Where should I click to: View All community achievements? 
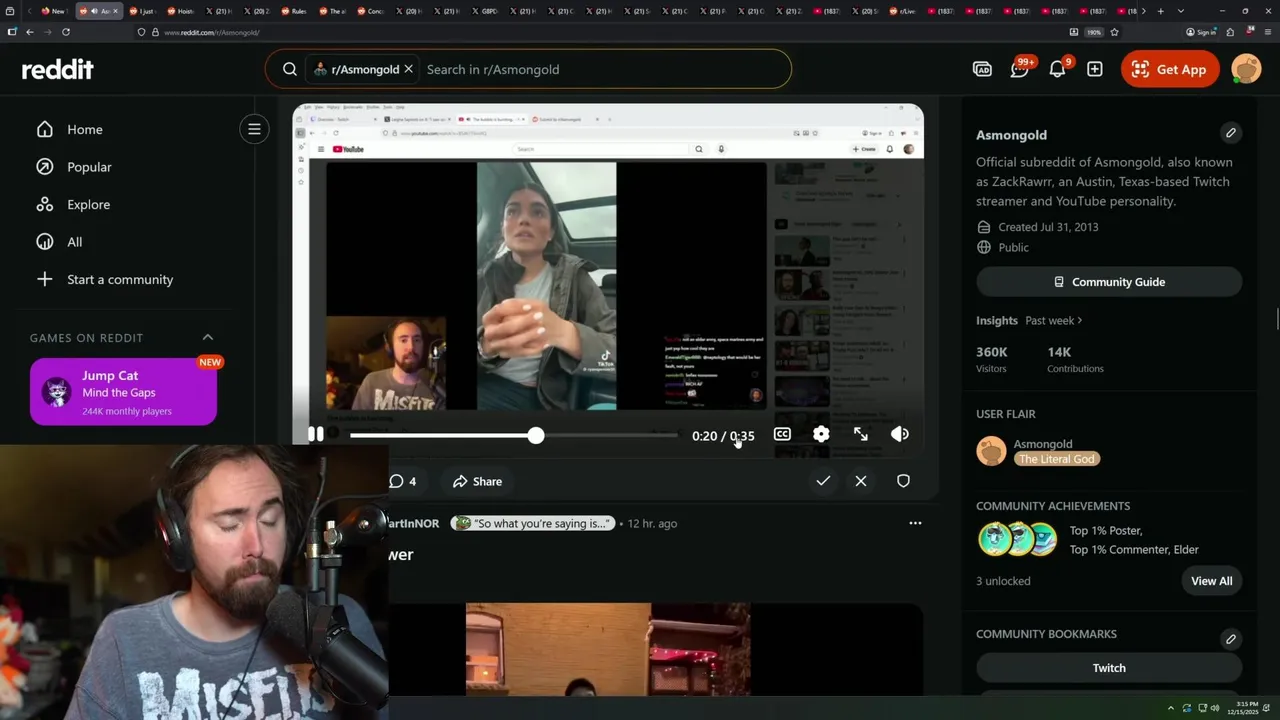1211,581
